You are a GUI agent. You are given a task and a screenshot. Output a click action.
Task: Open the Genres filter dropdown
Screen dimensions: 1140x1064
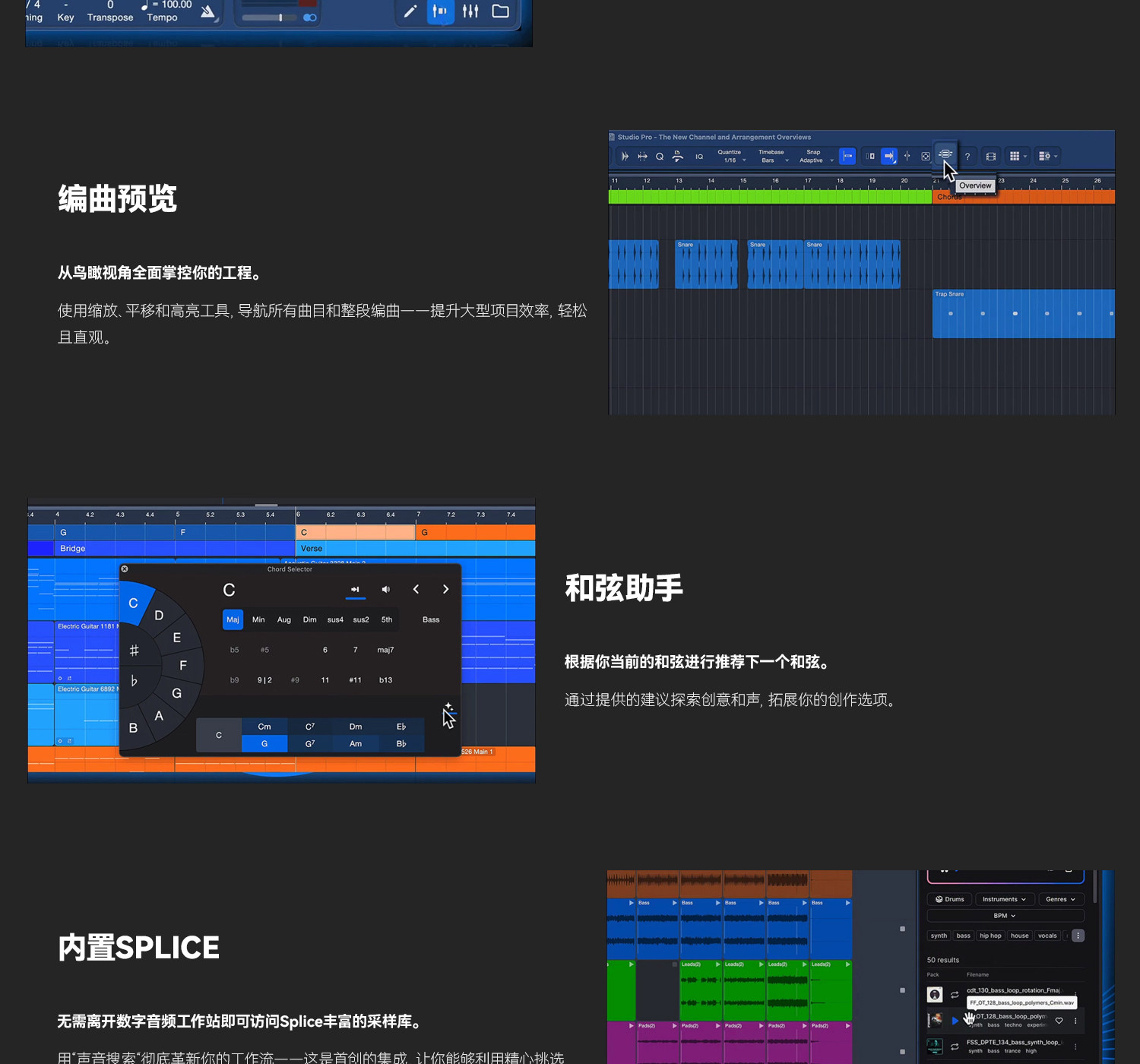pyautogui.click(x=1061, y=899)
